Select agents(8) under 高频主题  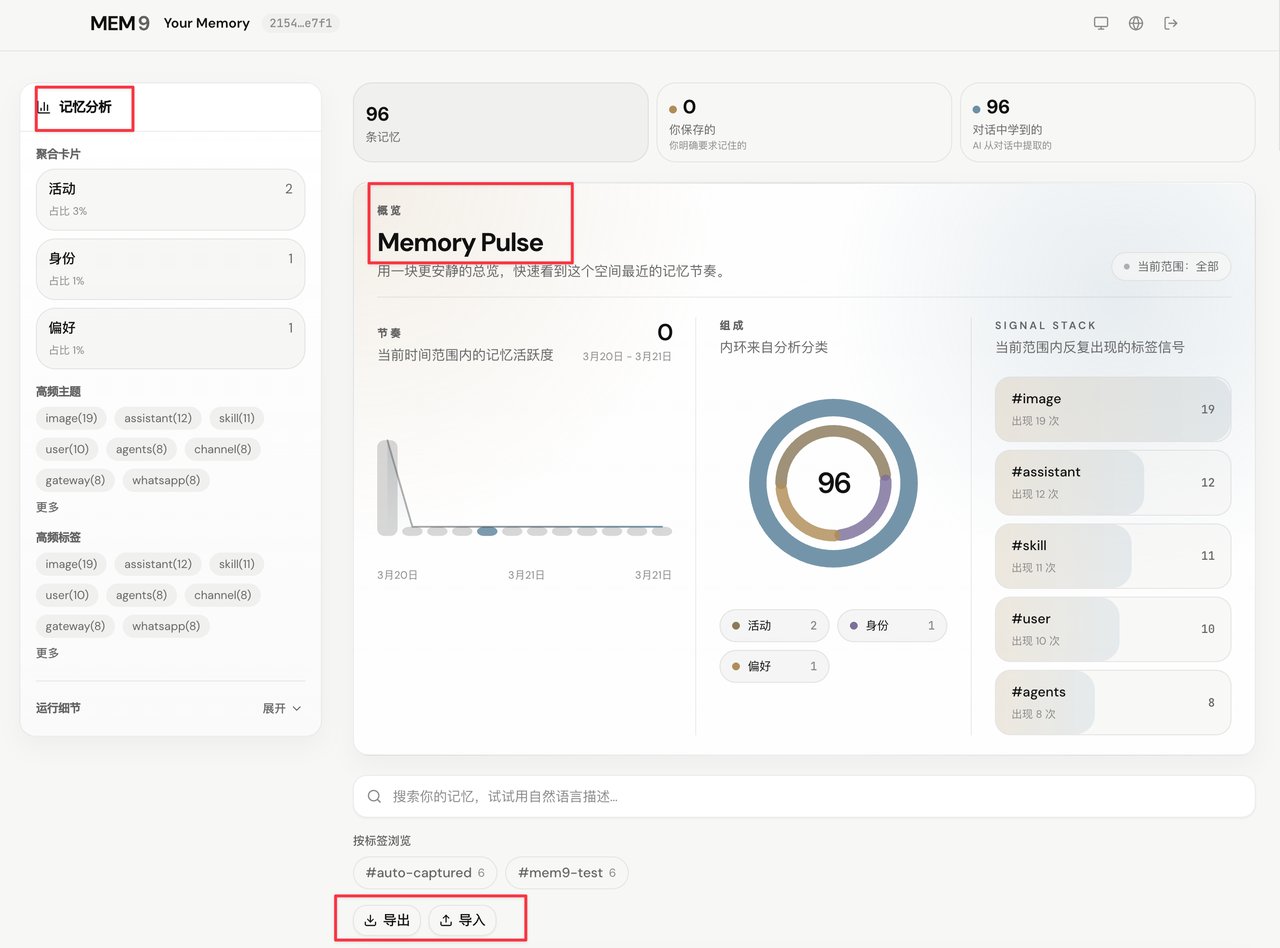tap(141, 449)
